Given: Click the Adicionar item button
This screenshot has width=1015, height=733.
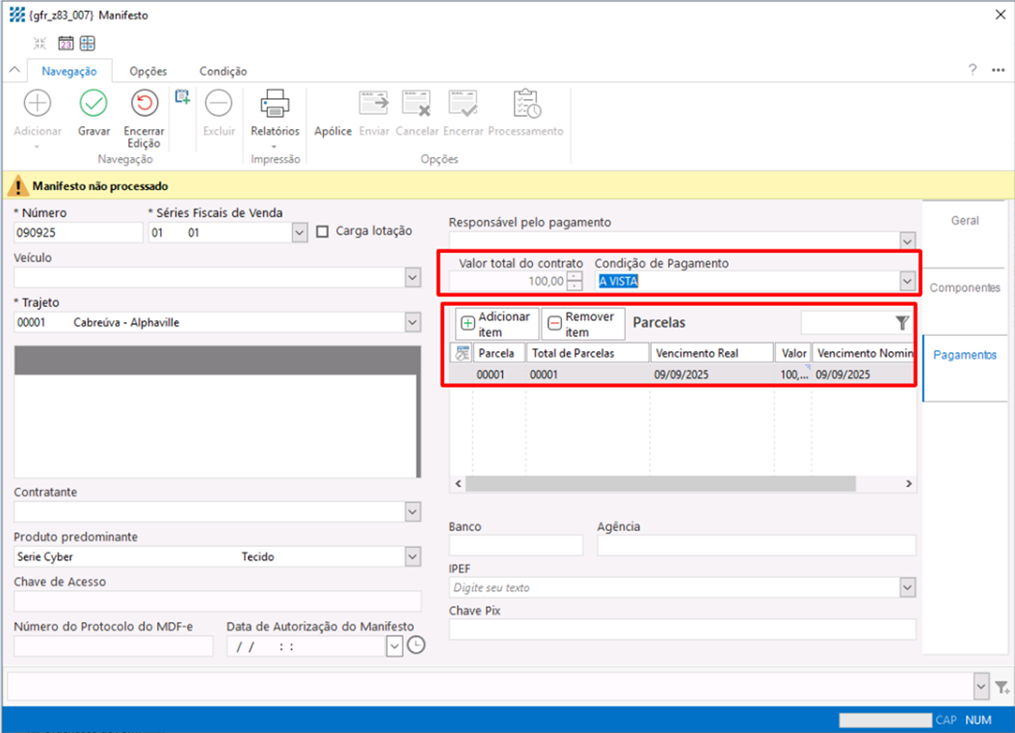Looking at the screenshot, I should point(497,323).
